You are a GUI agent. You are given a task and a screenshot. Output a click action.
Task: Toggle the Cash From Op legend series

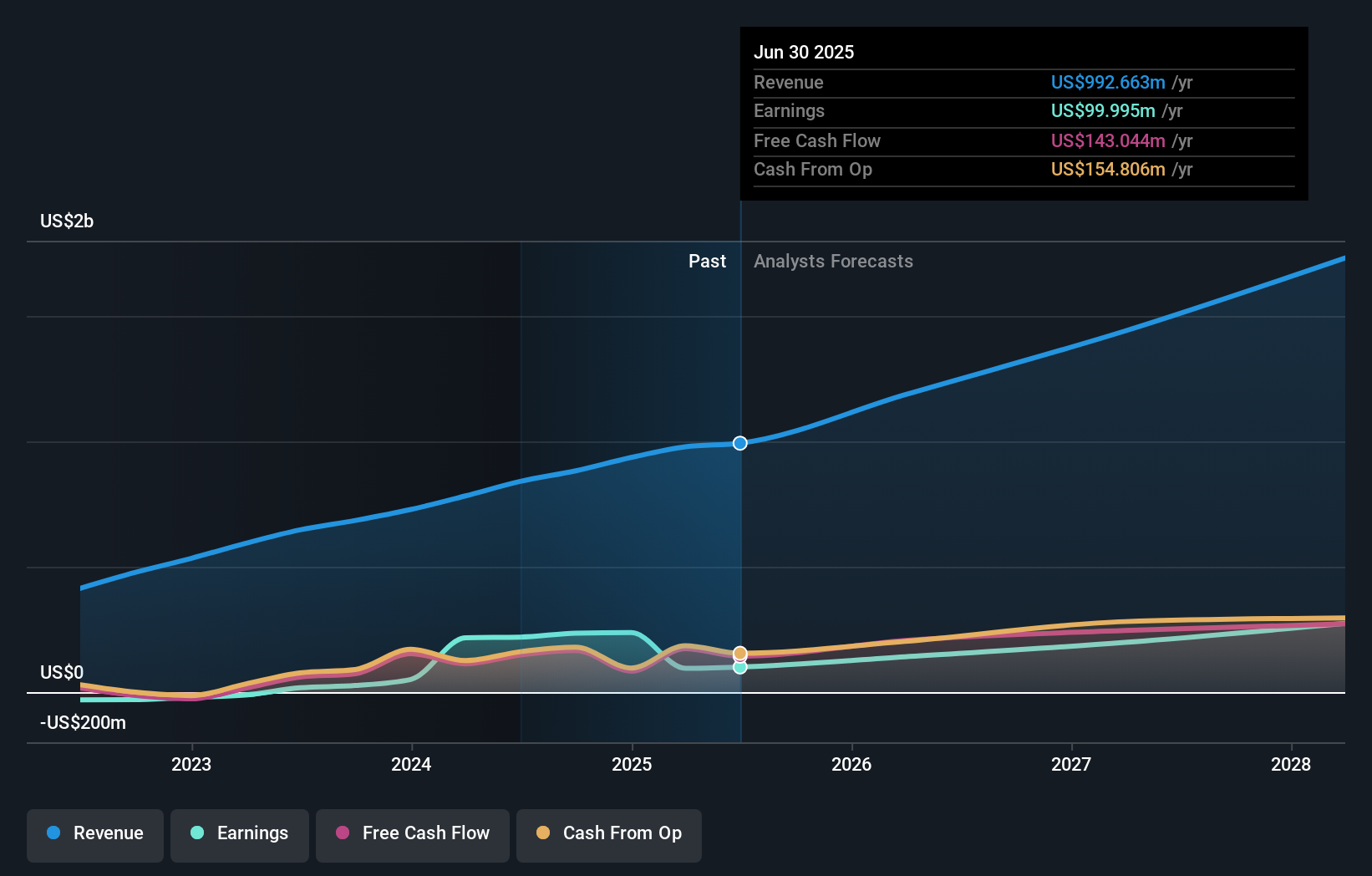(609, 835)
